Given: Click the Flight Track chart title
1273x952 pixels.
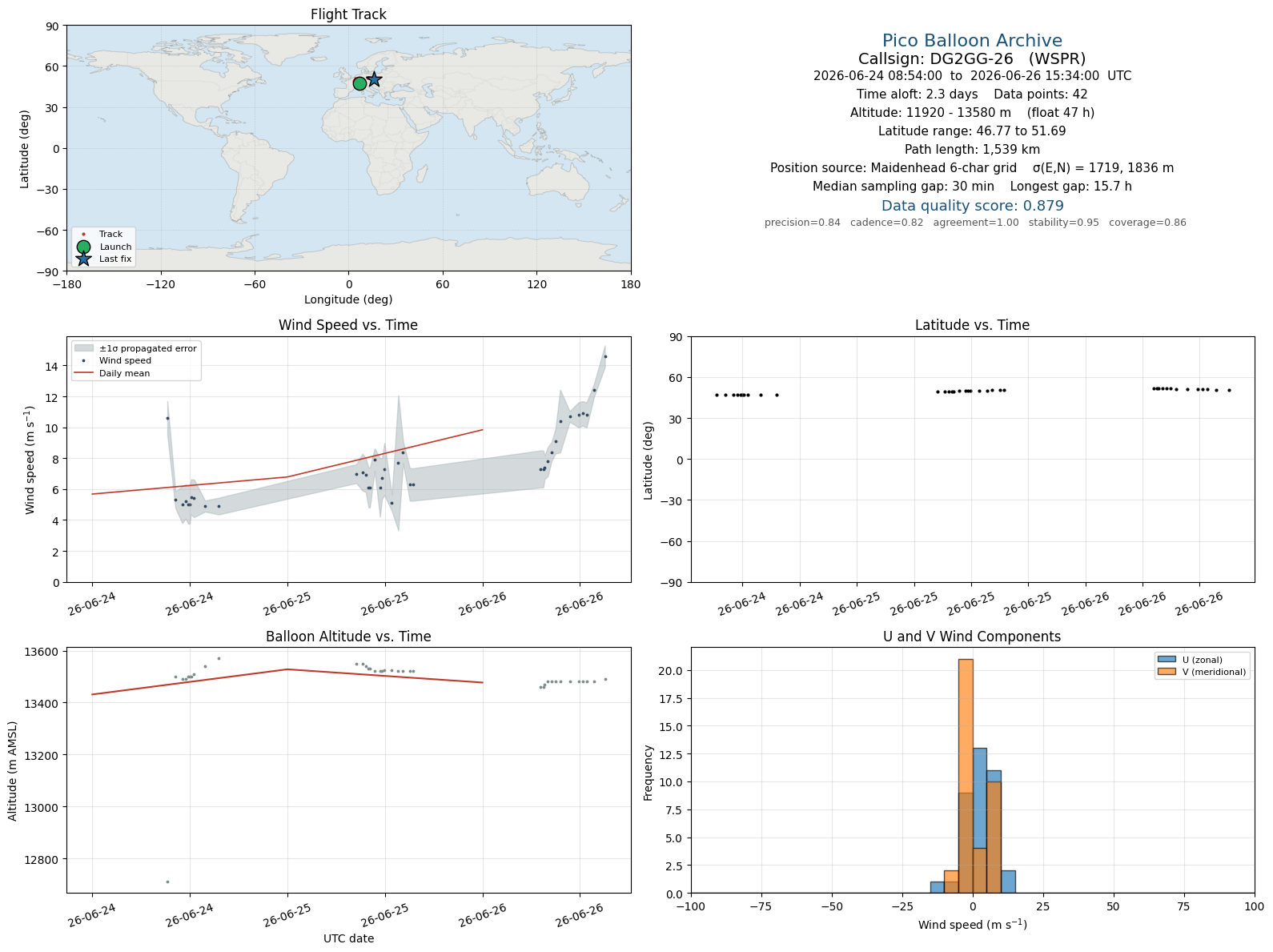Looking at the screenshot, I should 348,14.
